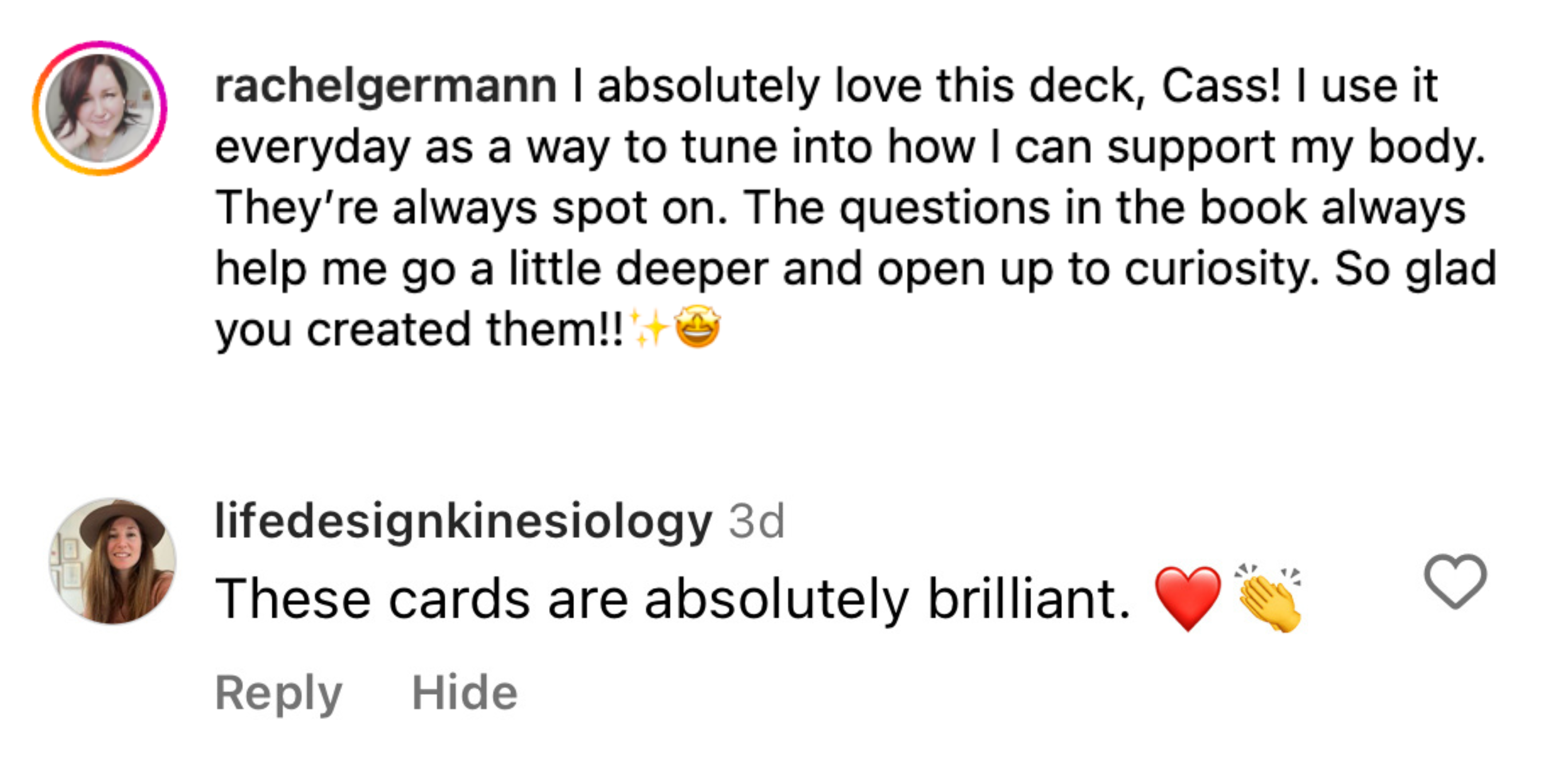Click the star-struck face emoji
This screenshot has width=1568, height=784.
(698, 327)
